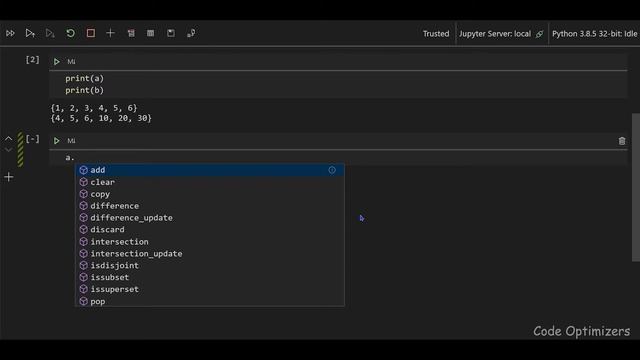Run cell [2] with its play button

click(57, 62)
